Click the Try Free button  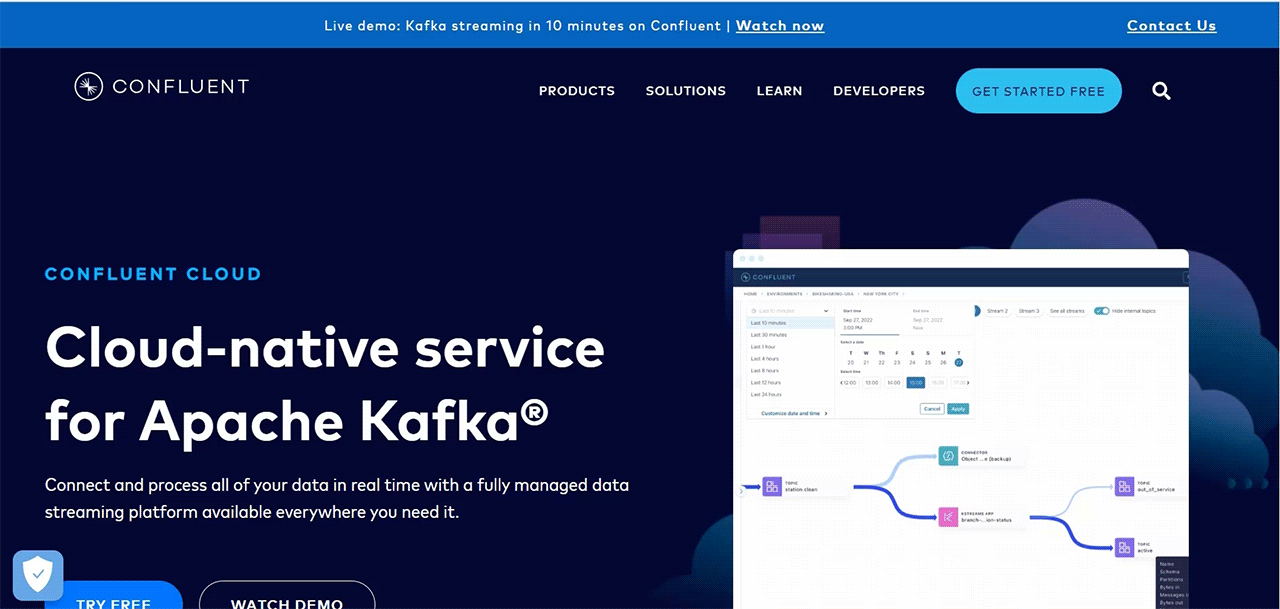coord(114,595)
